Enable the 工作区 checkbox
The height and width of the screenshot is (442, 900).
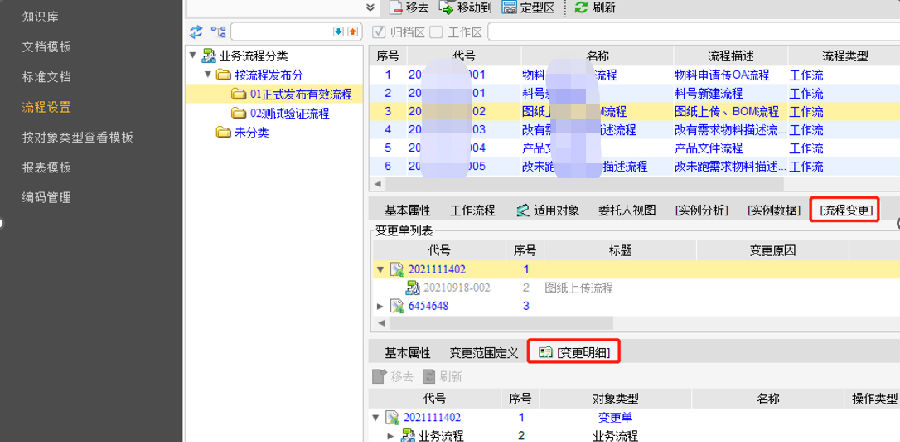coord(436,32)
